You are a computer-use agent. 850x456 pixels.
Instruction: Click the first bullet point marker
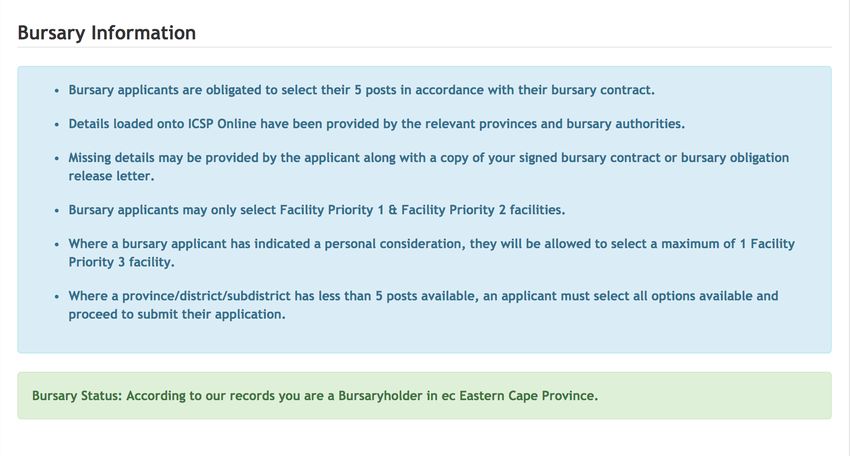click(57, 91)
